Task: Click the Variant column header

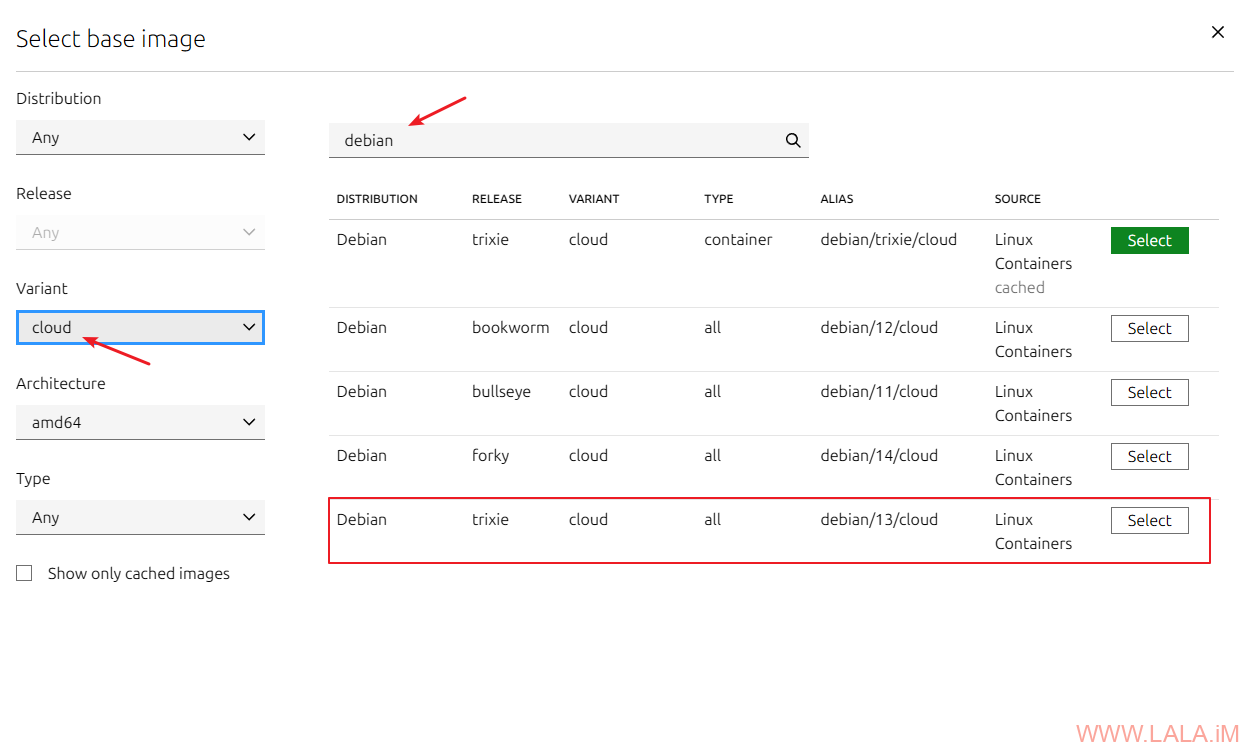Action: pos(594,199)
